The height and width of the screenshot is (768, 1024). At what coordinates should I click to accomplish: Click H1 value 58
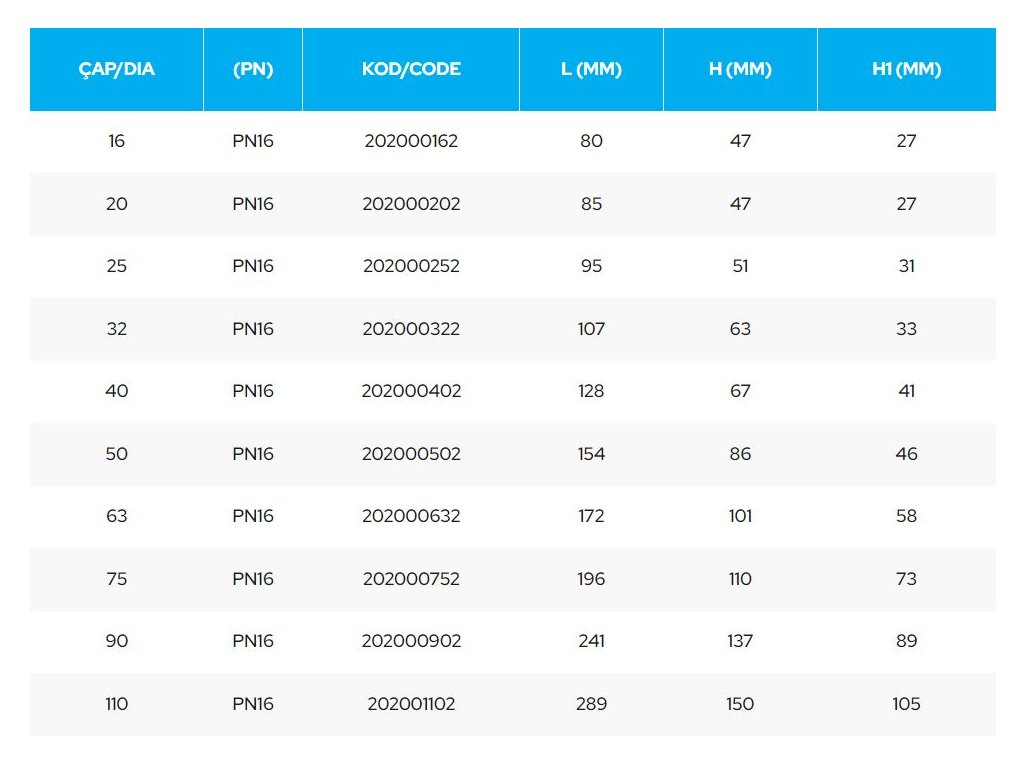click(906, 516)
